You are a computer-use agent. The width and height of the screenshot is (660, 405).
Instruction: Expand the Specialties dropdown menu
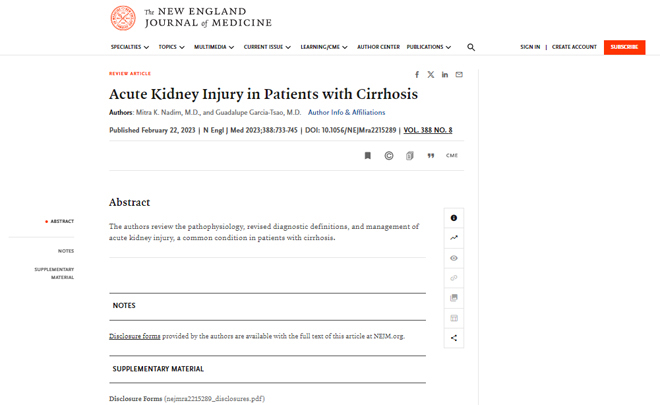pos(130,47)
